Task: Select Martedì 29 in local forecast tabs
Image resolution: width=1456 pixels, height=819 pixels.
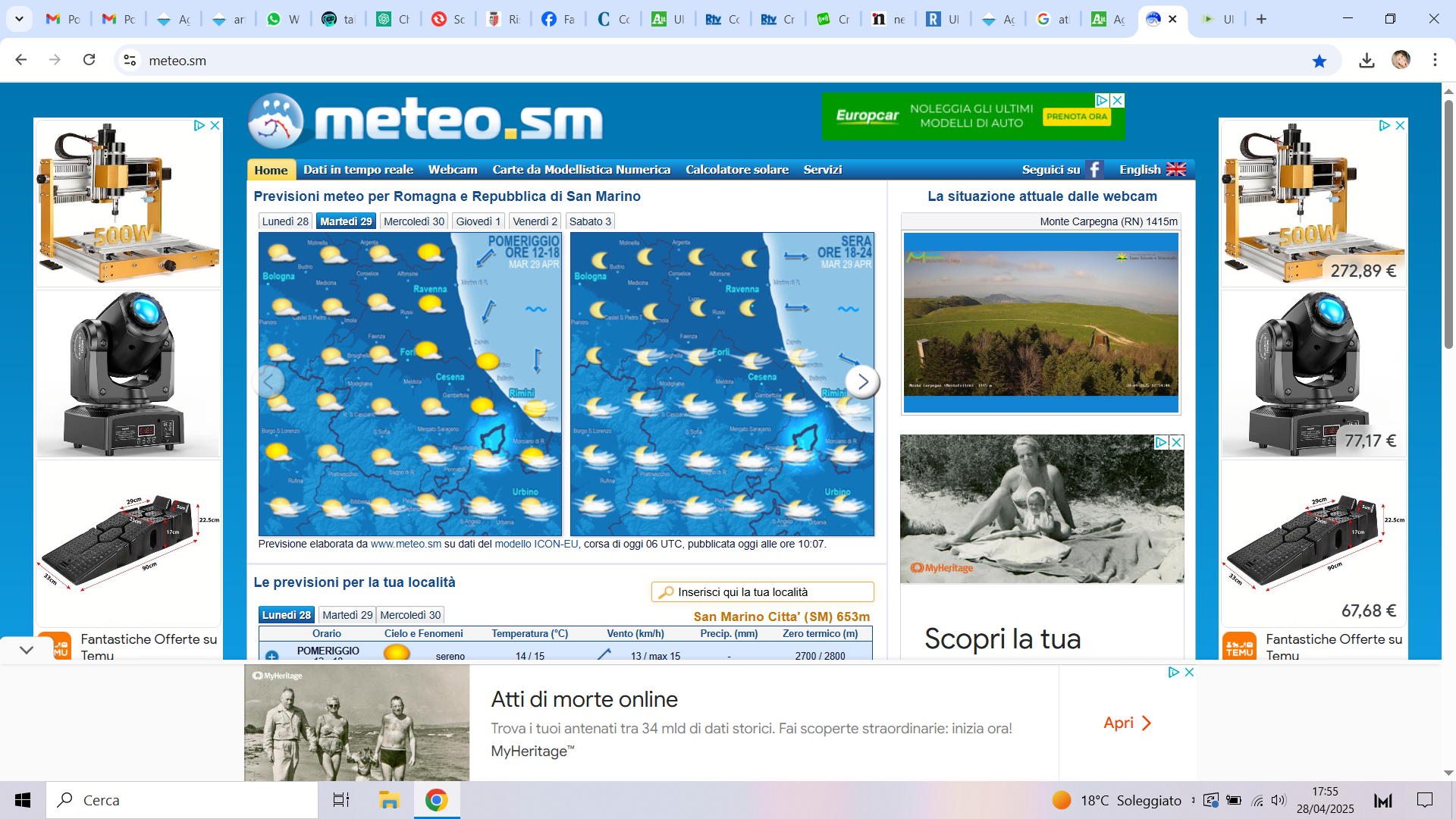Action: click(x=347, y=615)
